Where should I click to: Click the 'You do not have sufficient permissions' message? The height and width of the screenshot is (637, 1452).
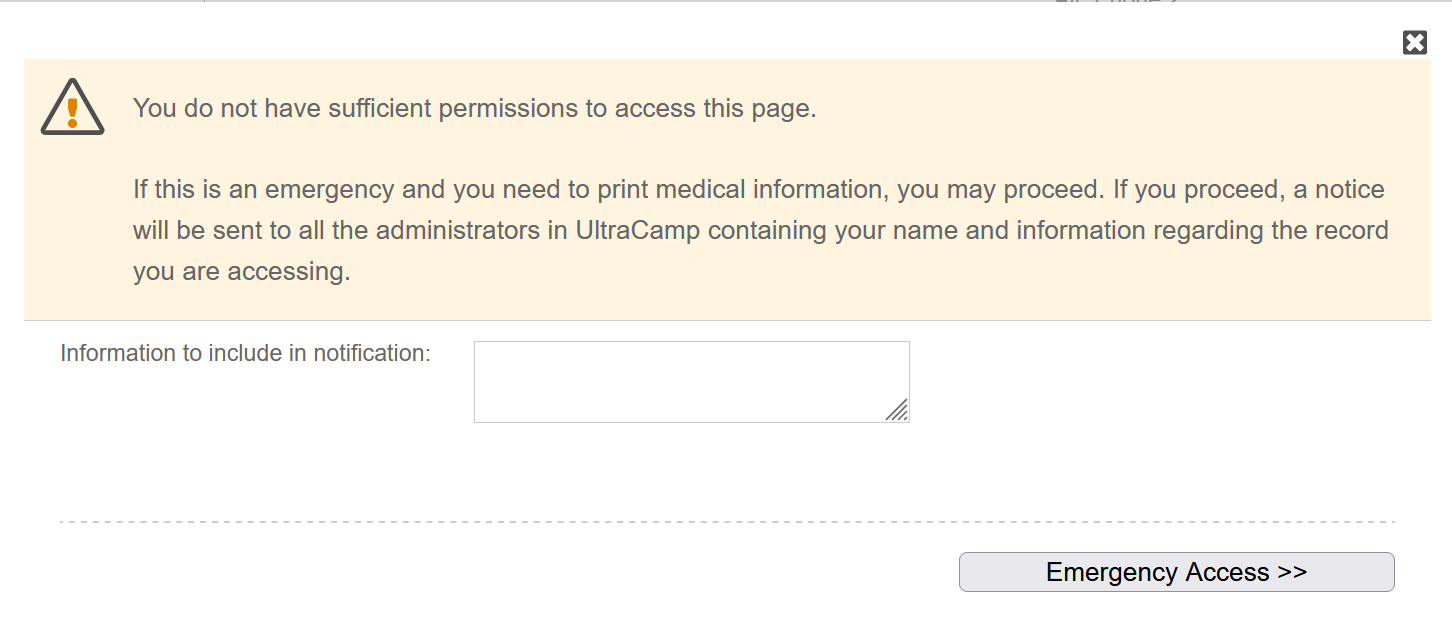click(475, 108)
